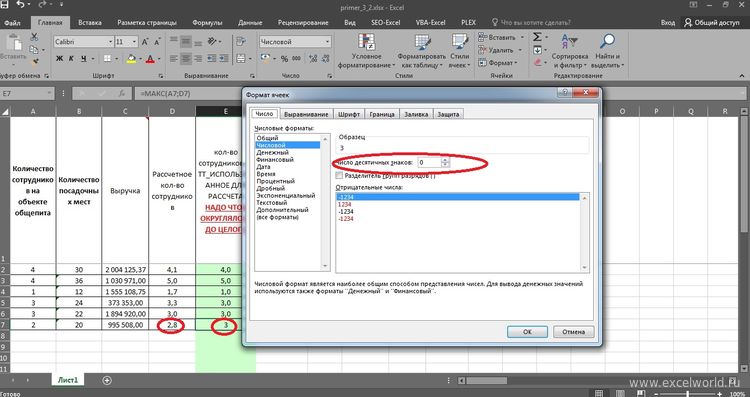The height and width of the screenshot is (397, 750).
Task: Click the thousands separator 000 icon
Action: coord(296,59)
